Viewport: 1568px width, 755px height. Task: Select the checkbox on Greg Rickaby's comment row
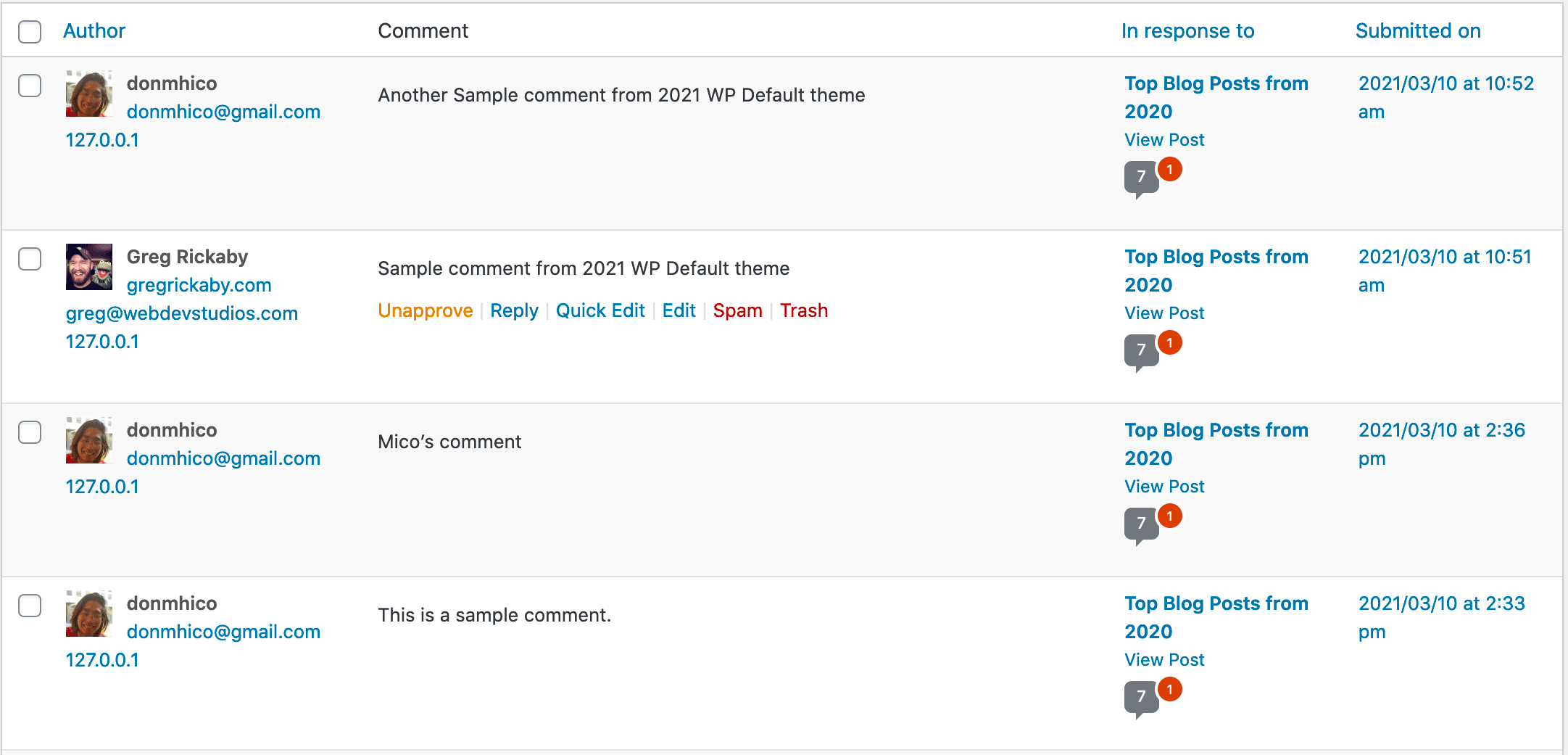coord(30,260)
